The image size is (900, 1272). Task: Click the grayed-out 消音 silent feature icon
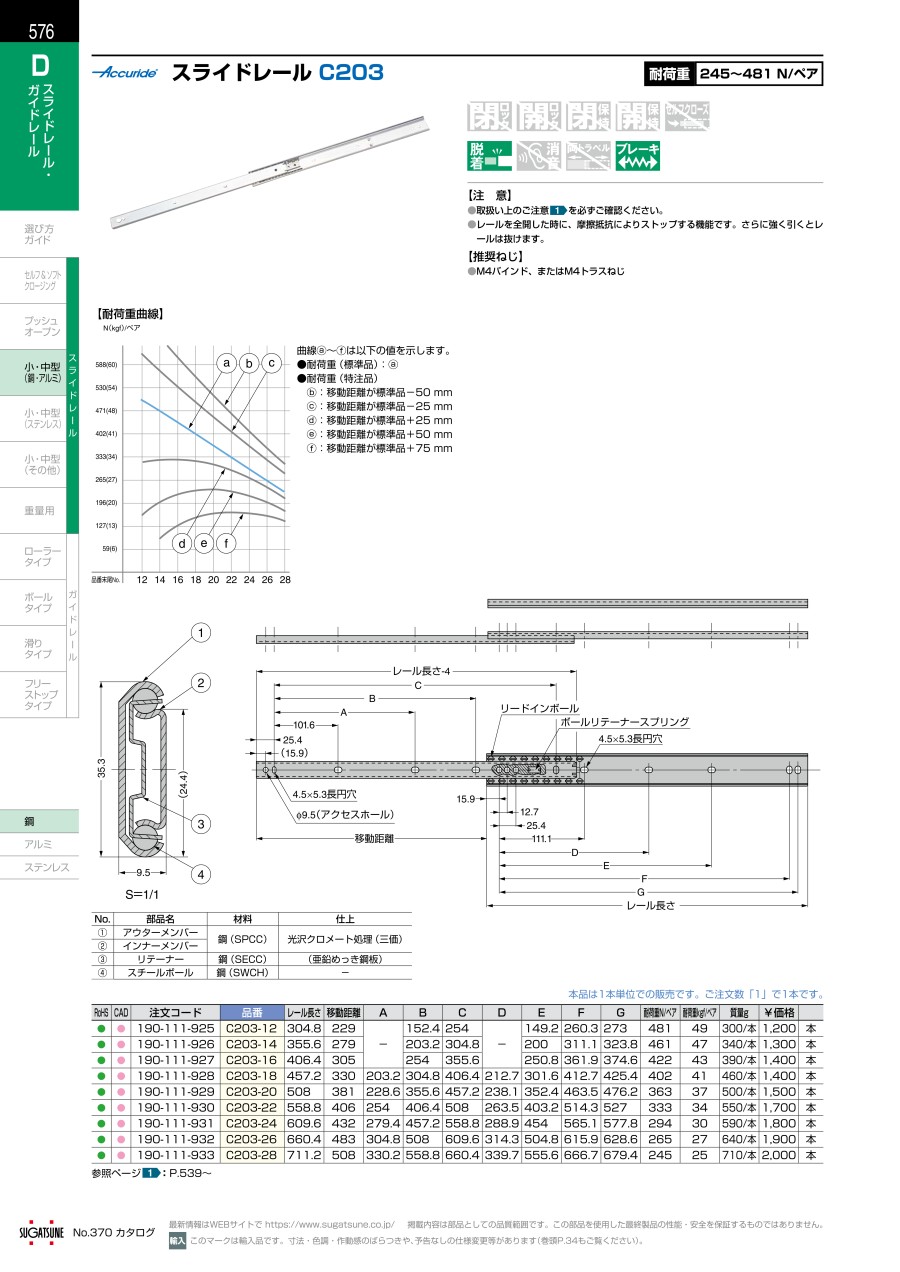tap(539, 157)
